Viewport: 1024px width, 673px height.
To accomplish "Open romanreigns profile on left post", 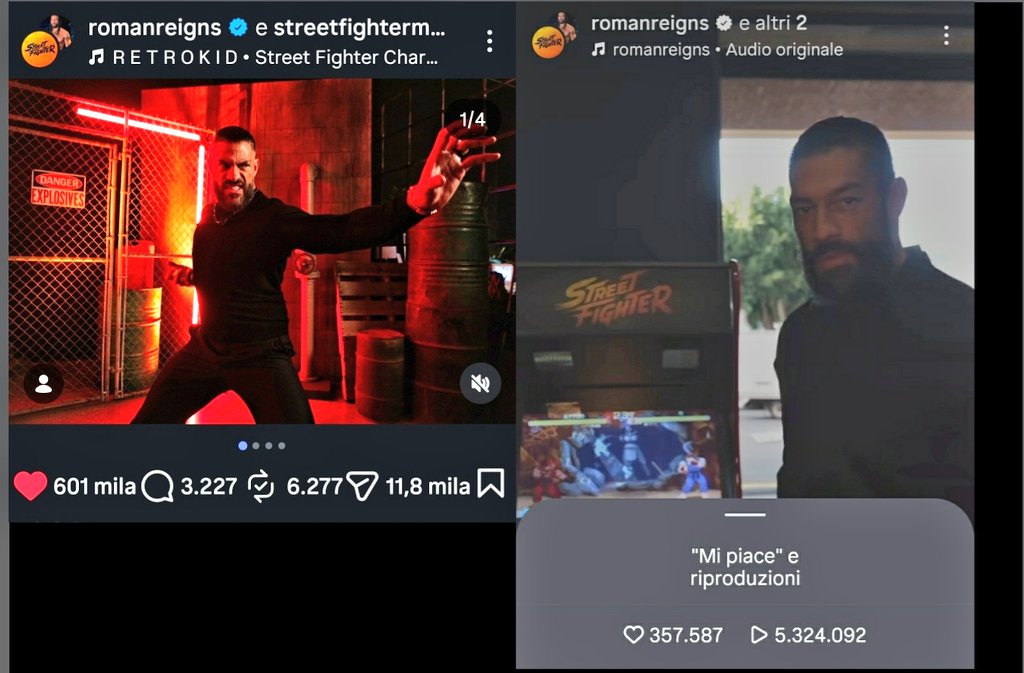I will [x=154, y=27].
